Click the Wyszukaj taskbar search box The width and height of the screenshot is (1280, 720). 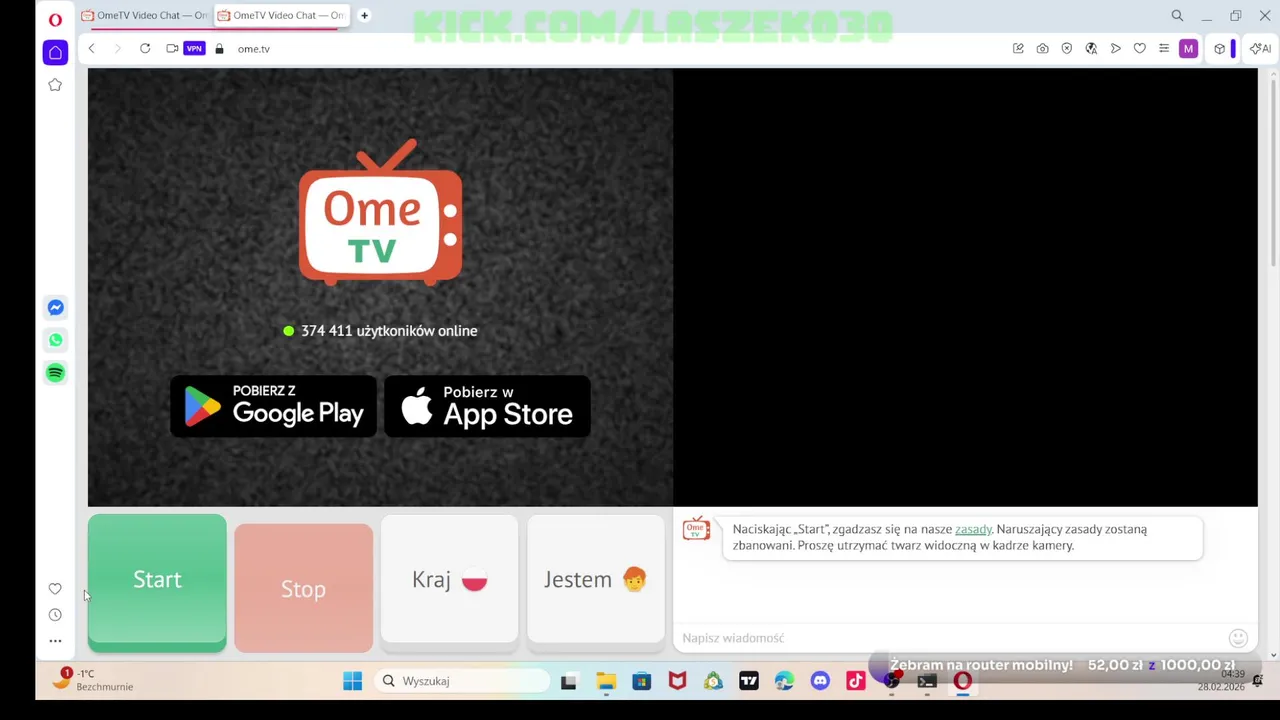462,681
